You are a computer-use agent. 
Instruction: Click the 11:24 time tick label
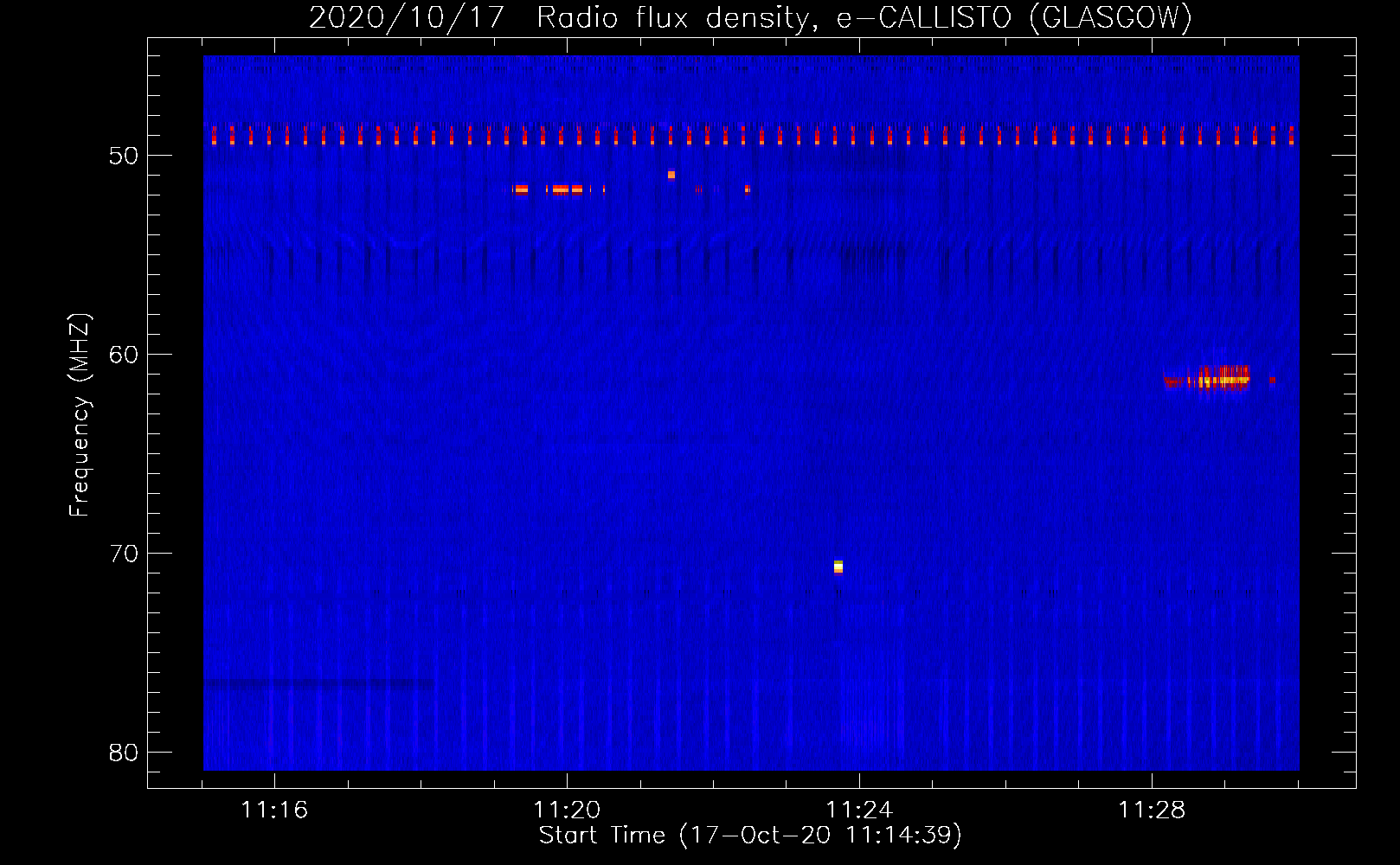tap(859, 810)
